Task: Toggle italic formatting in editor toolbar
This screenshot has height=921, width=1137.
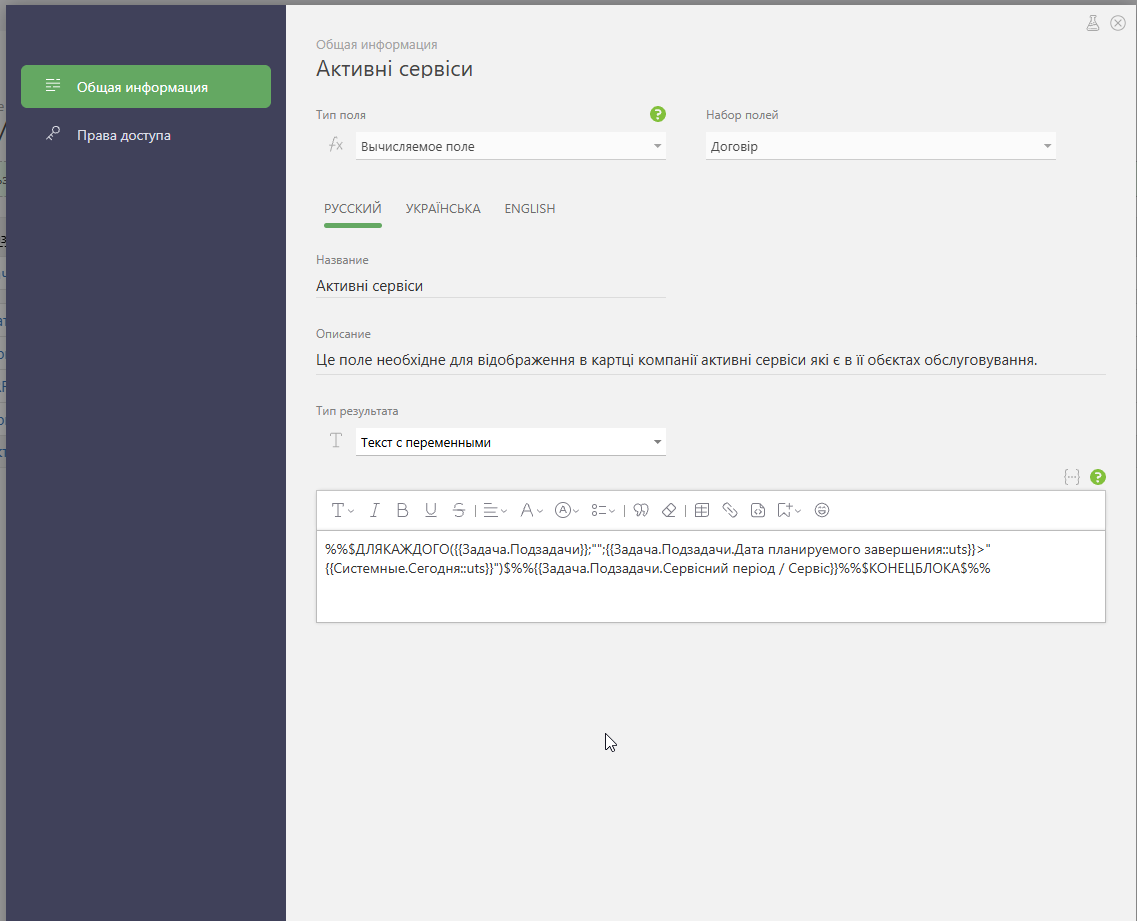Action: (x=374, y=511)
